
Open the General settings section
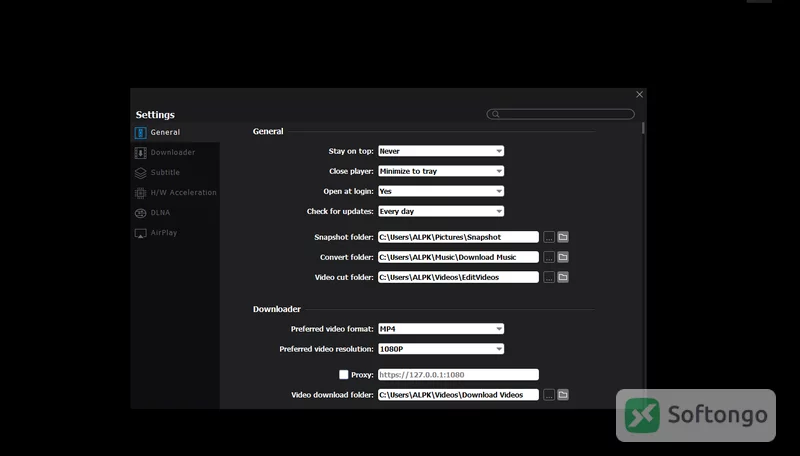pyautogui.click(x=176, y=133)
